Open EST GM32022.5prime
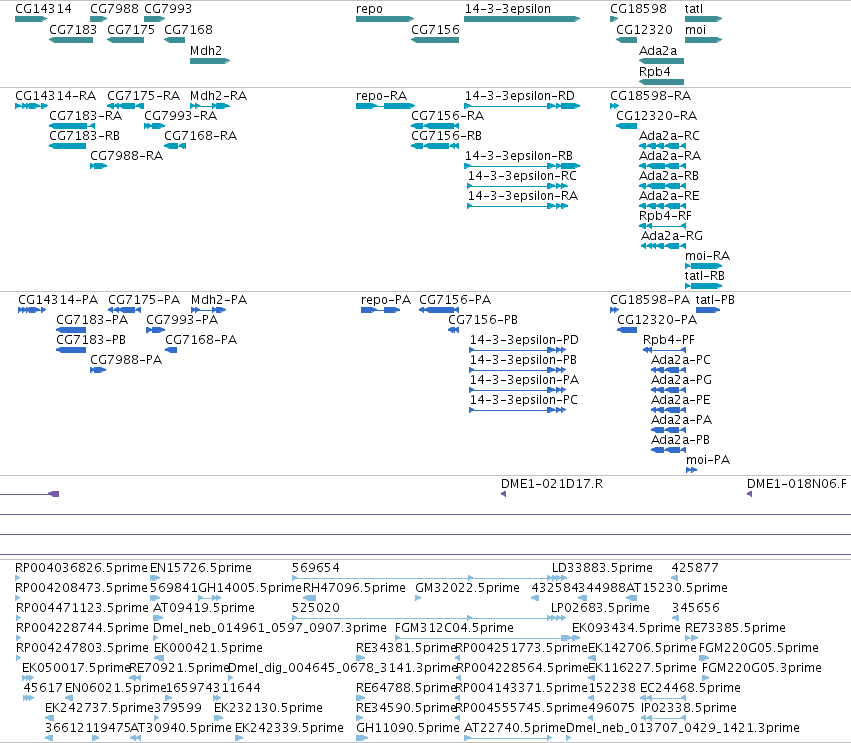This screenshot has width=851, height=743. 418,598
